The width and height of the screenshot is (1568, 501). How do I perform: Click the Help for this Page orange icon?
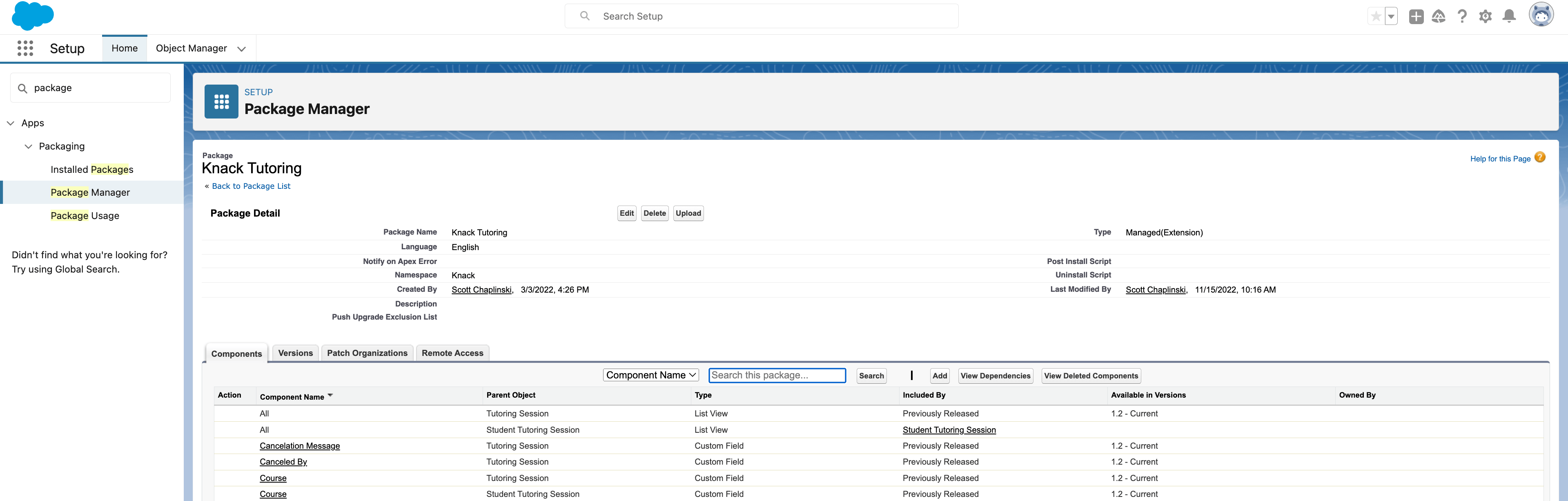pos(1540,157)
